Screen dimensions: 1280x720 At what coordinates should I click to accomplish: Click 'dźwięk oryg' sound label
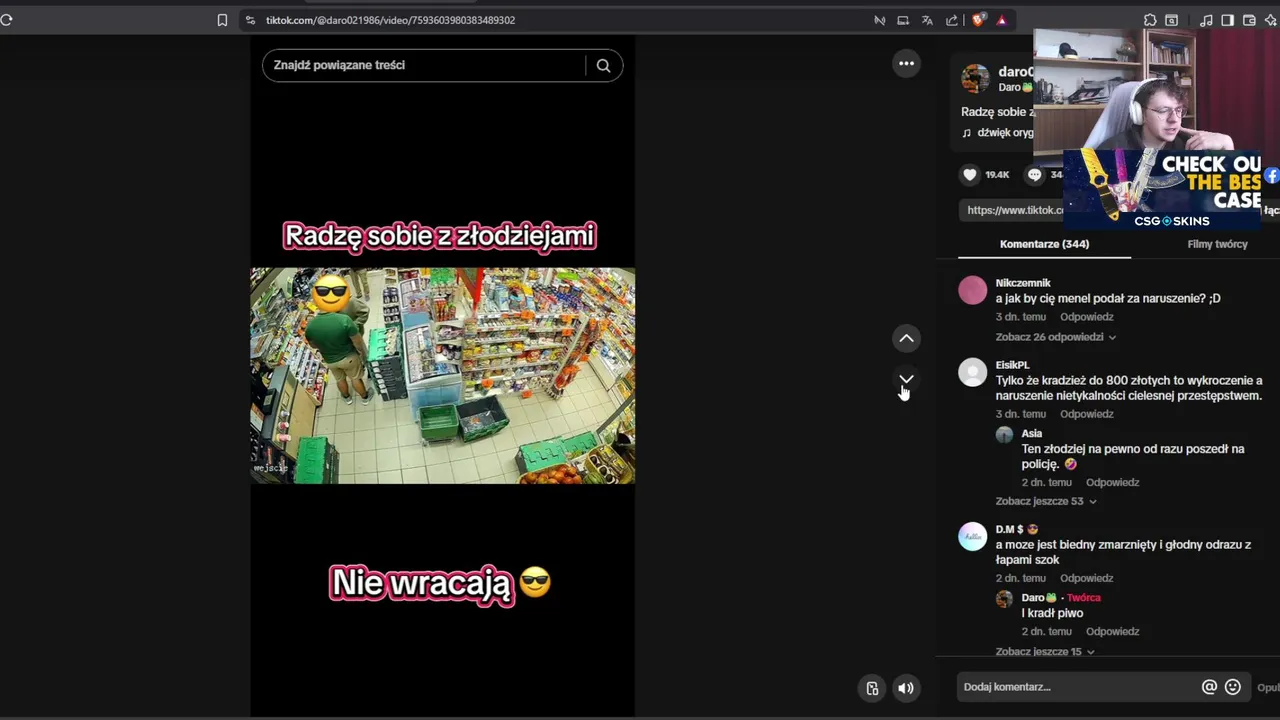1005,132
